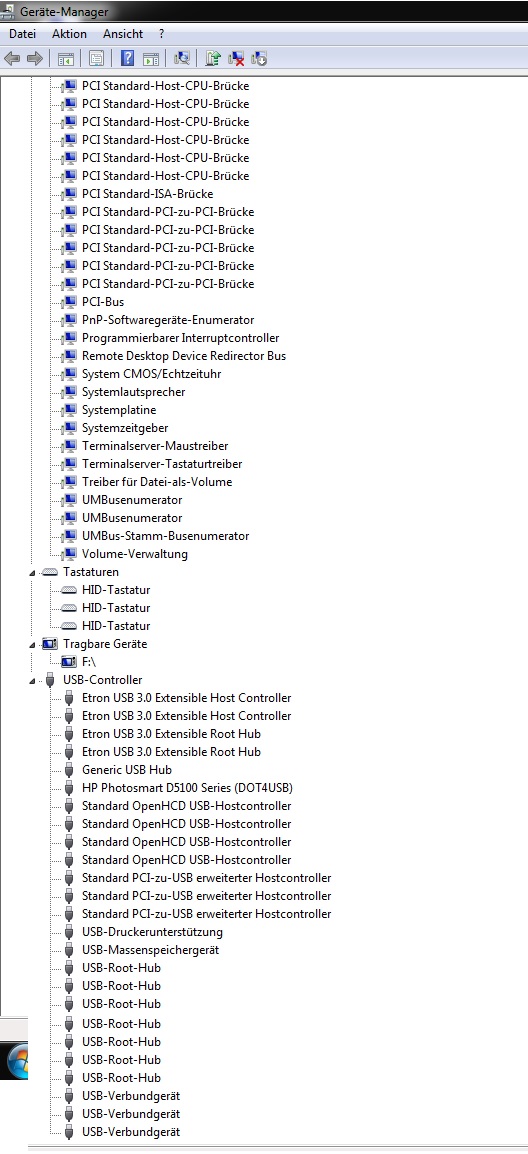Click the rightmost toolbar device icon with down arrow
Viewport: 528px width, 1154px height.
click(x=258, y=58)
